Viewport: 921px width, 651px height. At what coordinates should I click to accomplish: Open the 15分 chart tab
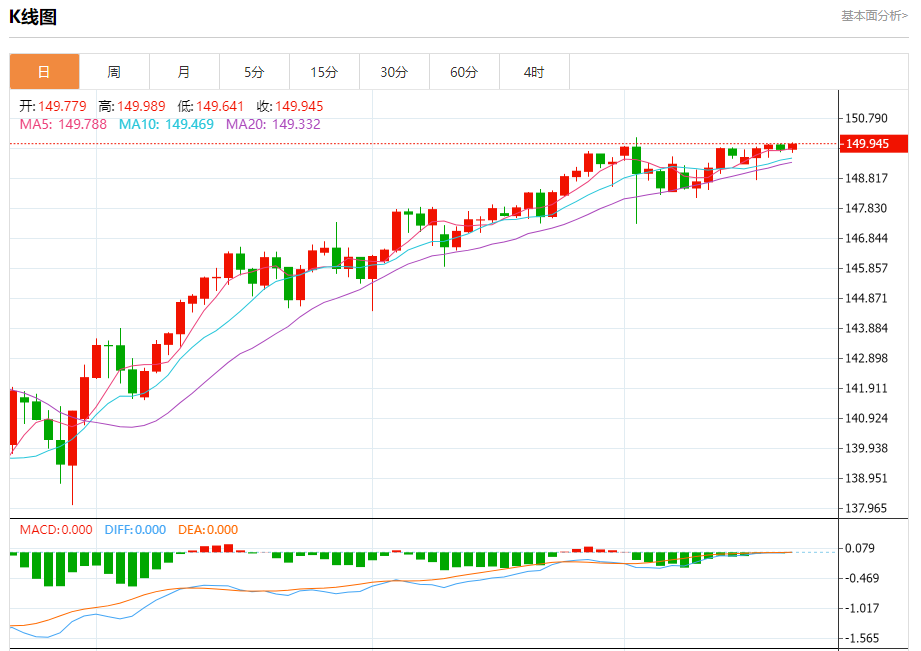coord(324,72)
